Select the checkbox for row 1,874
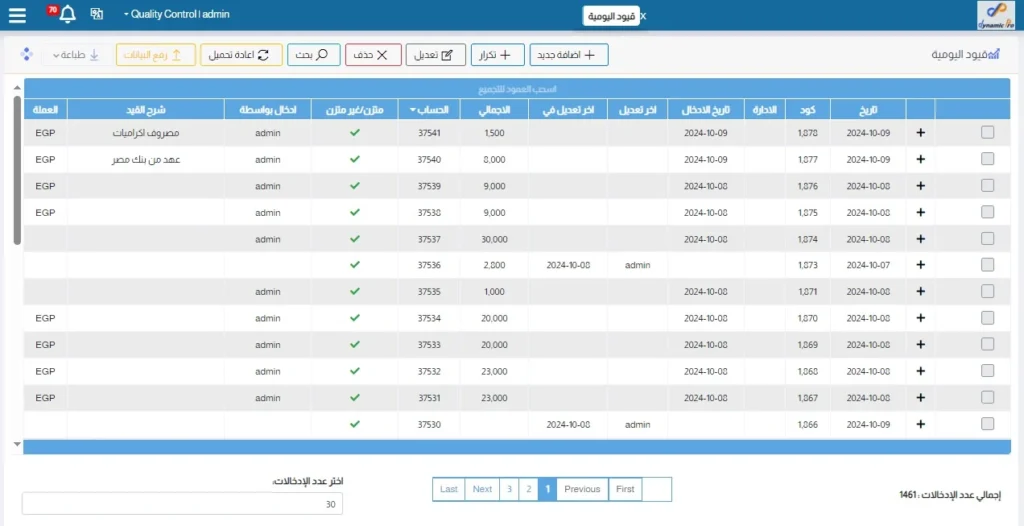Viewport: 1024px width, 526px height. pyautogui.click(x=988, y=239)
